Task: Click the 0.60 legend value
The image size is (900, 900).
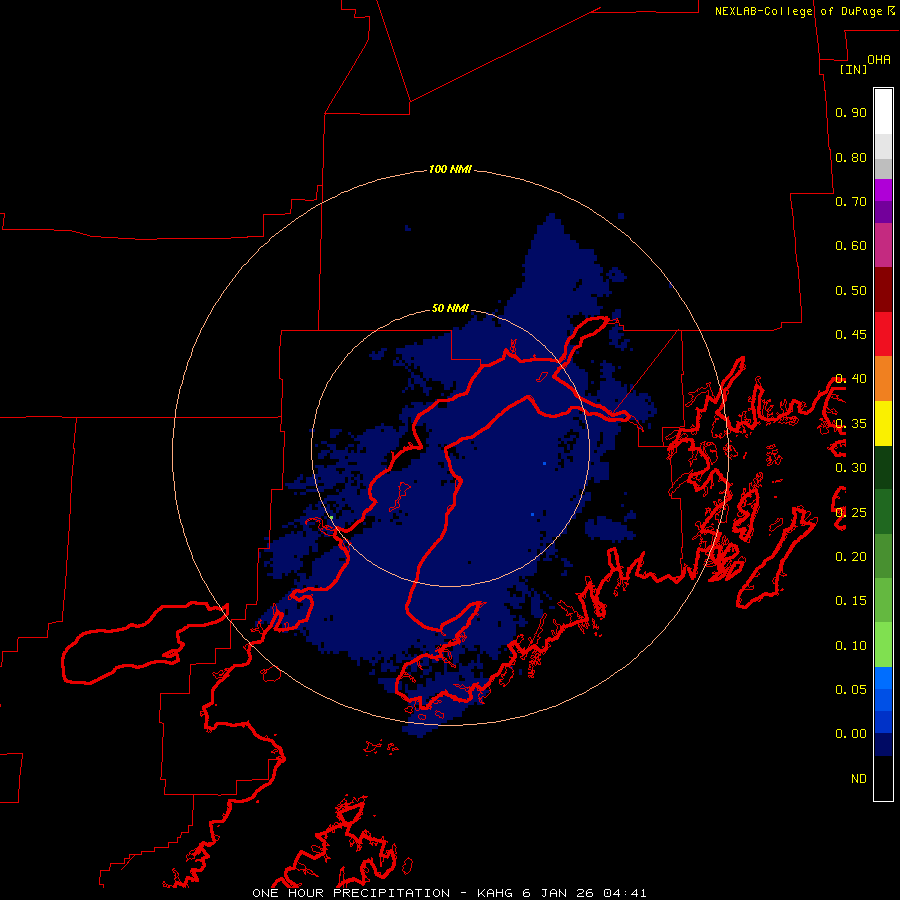Action: pyautogui.click(x=851, y=246)
